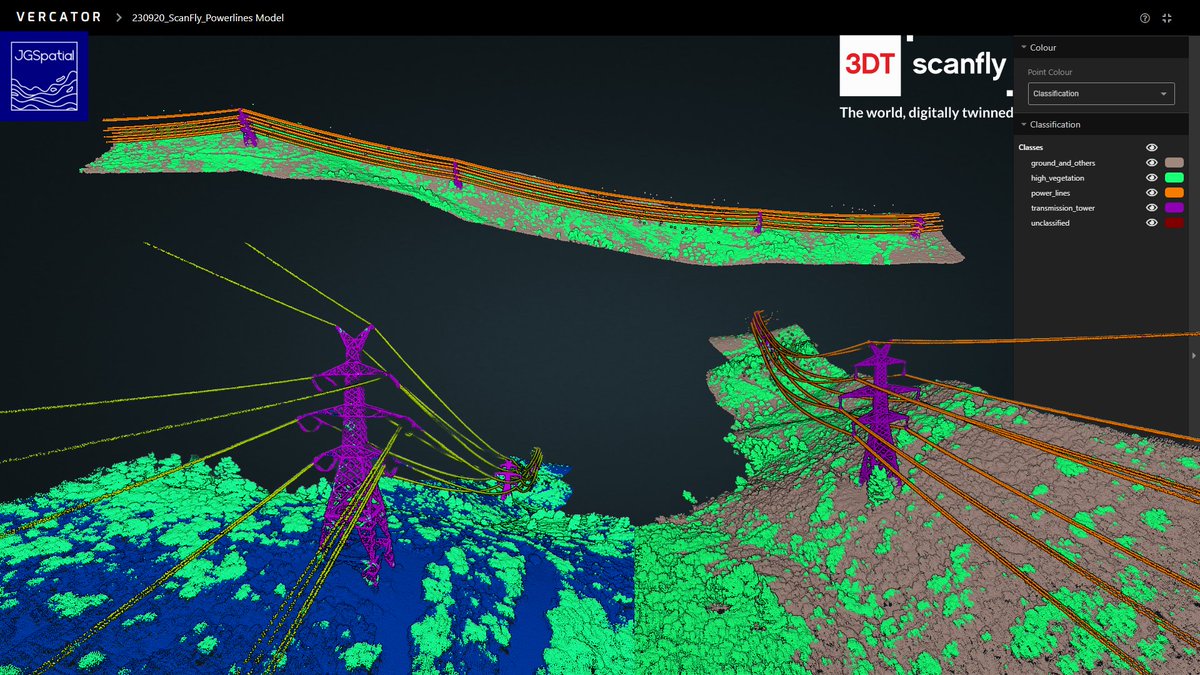
Task: Toggle visibility of unclassified class
Action: click(x=1152, y=222)
